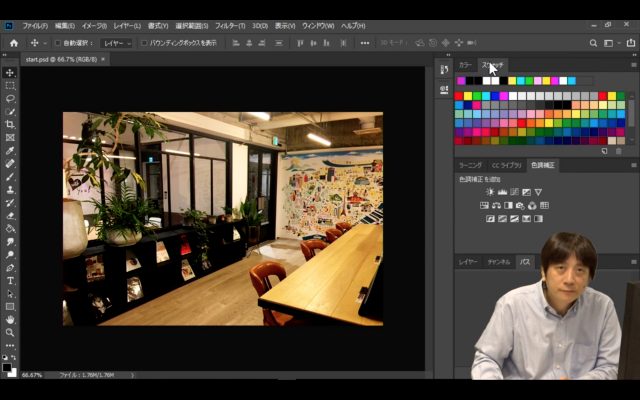Select the Quick Selection tool
640x400 pixels.
click(10, 111)
